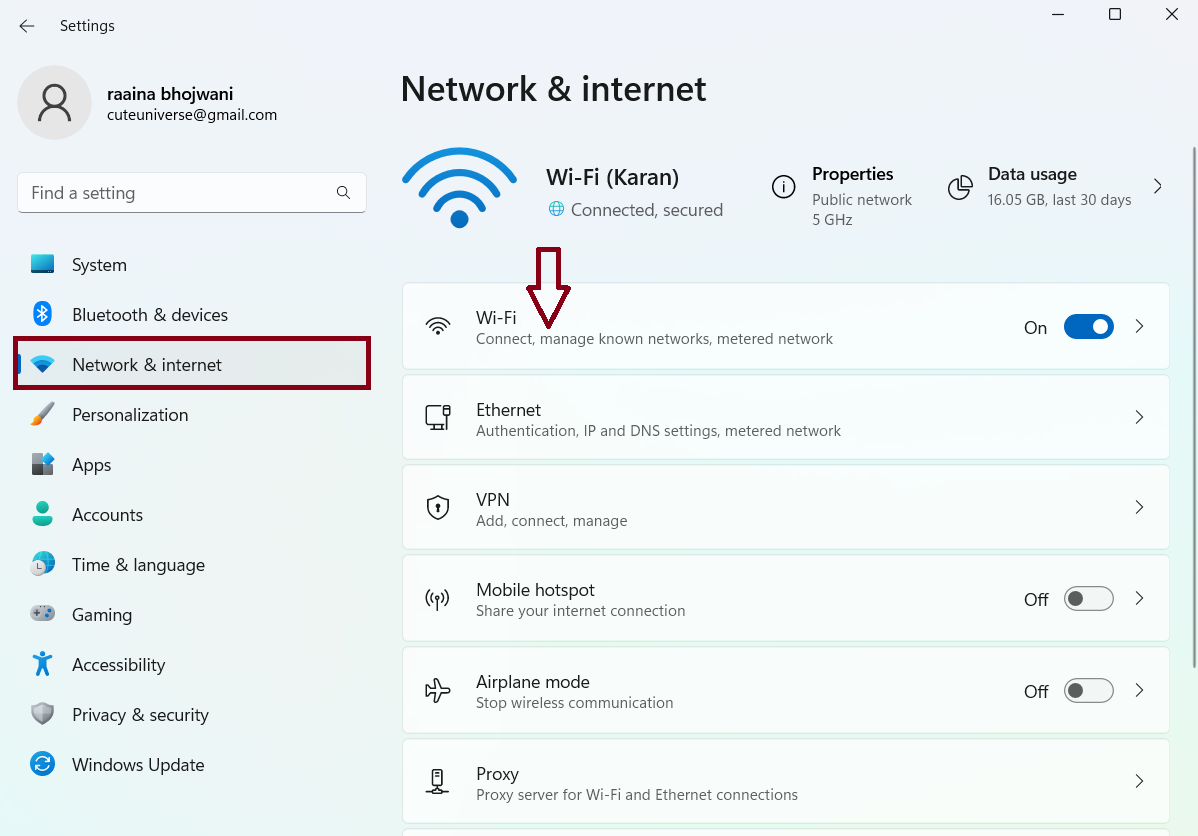The height and width of the screenshot is (836, 1198).
Task: Switch on Airplane mode toggle
Action: (1088, 691)
